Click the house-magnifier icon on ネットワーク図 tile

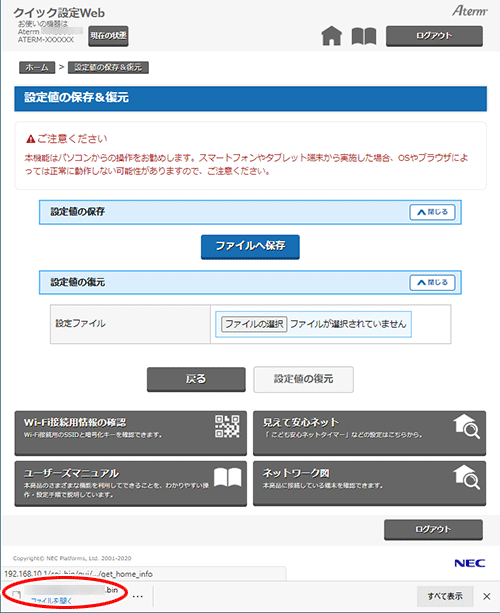[x=467, y=477]
